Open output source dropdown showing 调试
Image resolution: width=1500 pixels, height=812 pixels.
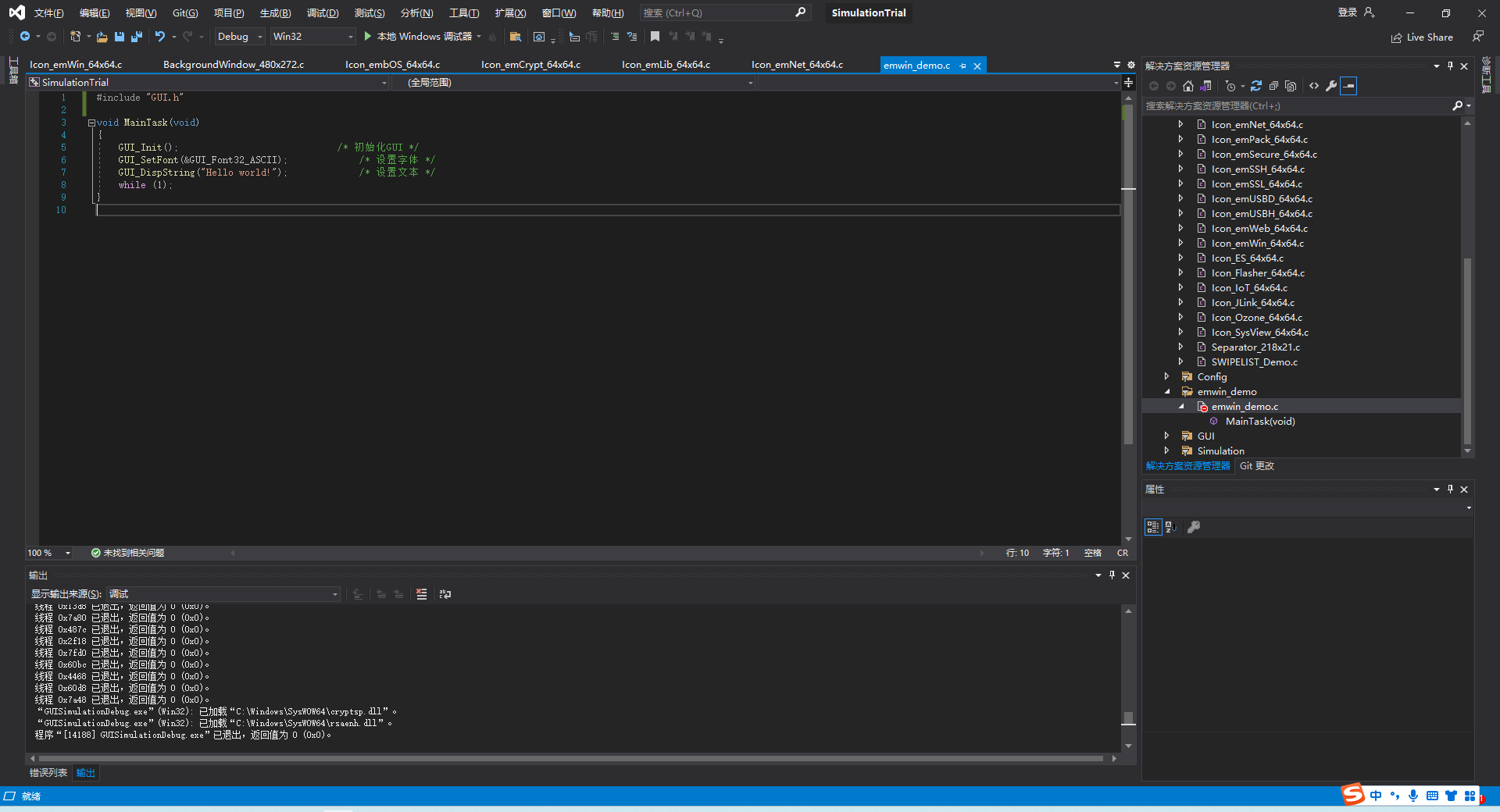[223, 594]
